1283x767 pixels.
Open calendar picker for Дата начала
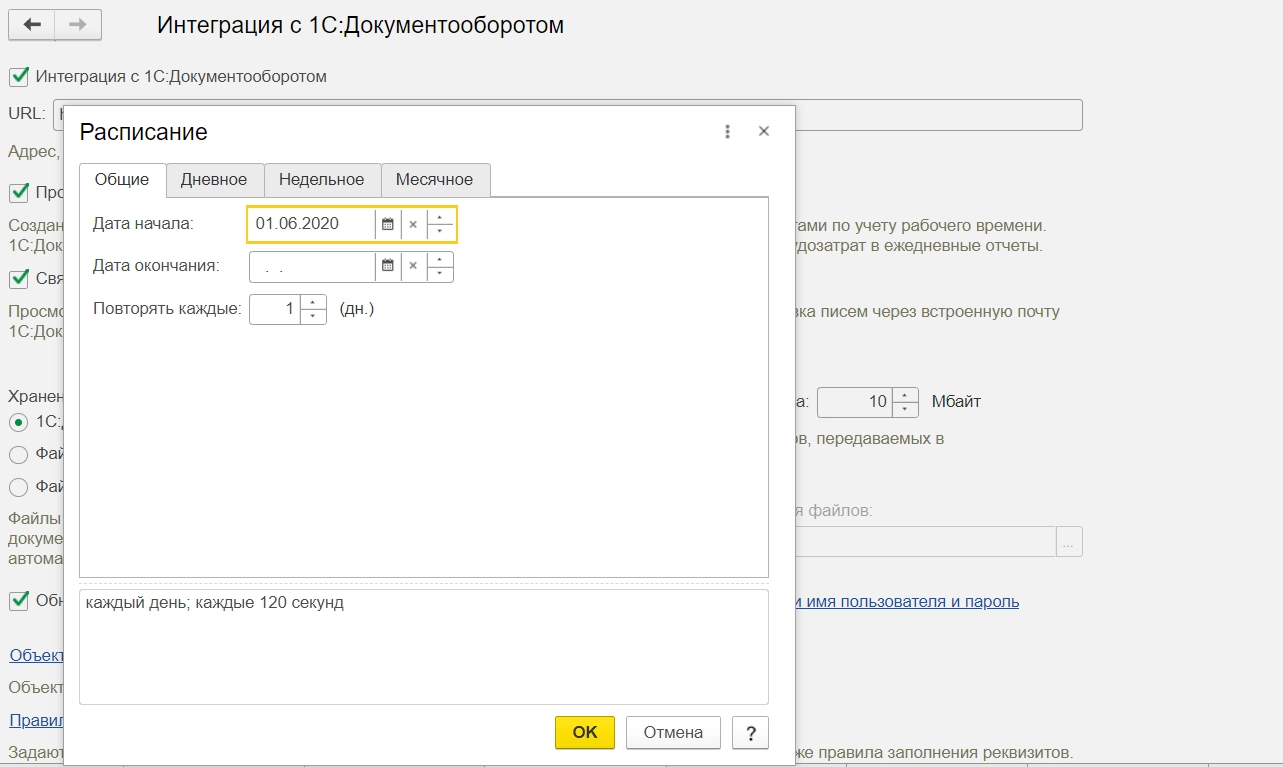tap(388, 224)
